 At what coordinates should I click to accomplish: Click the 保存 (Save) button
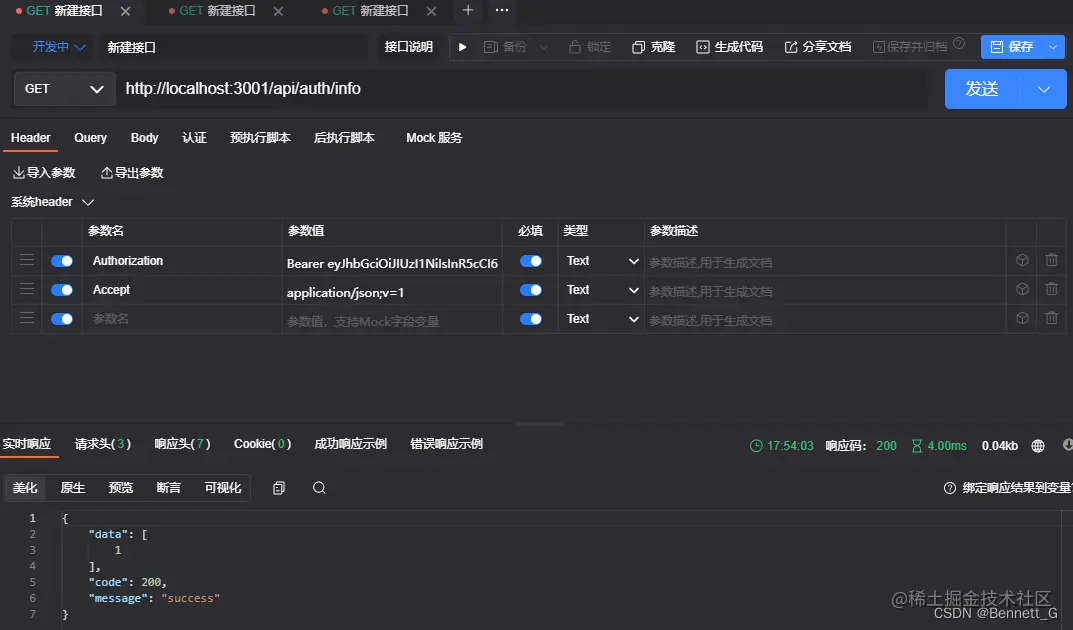tap(1022, 46)
